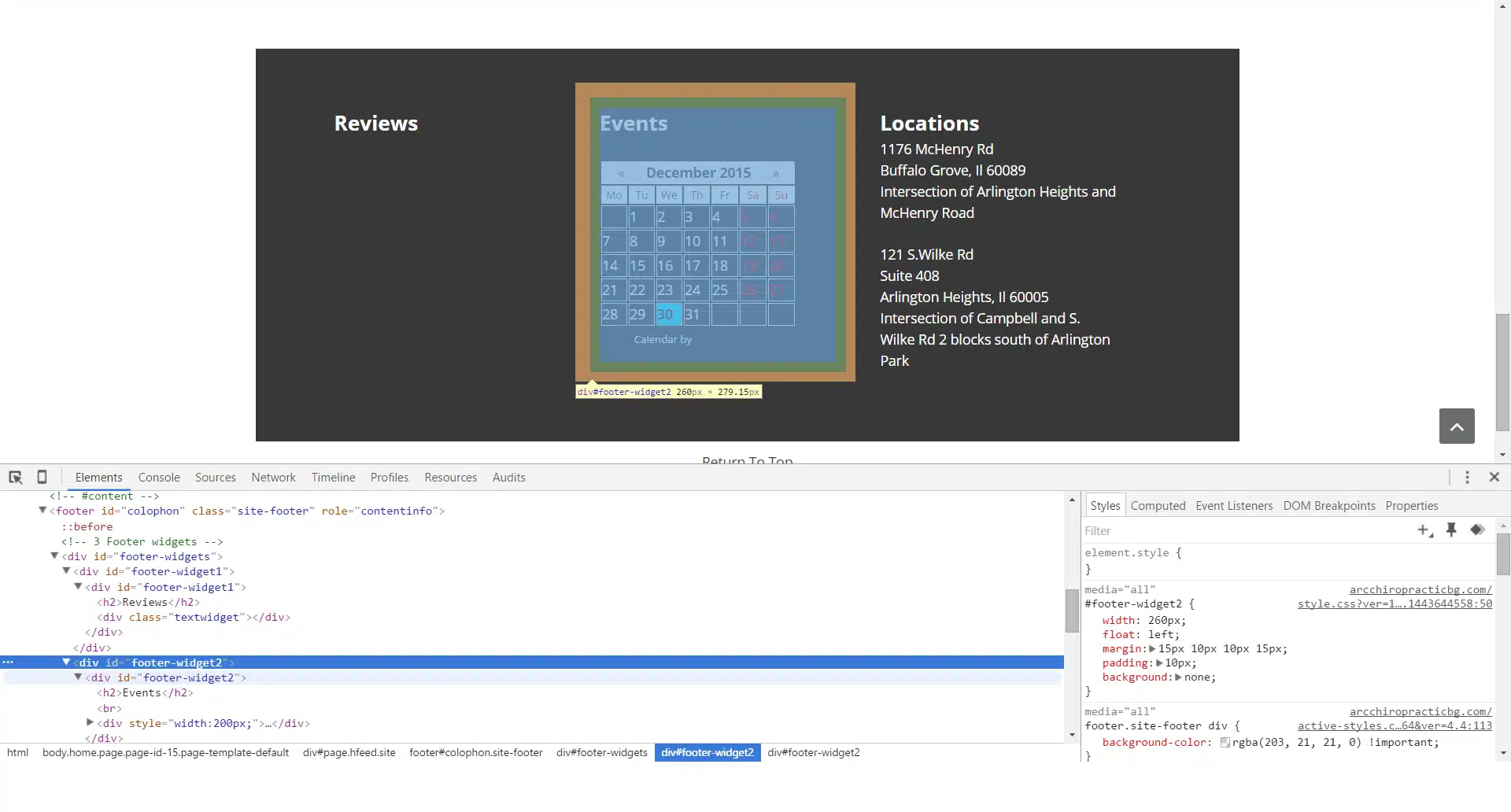Expand the padding shorthand property triangle

click(1158, 663)
